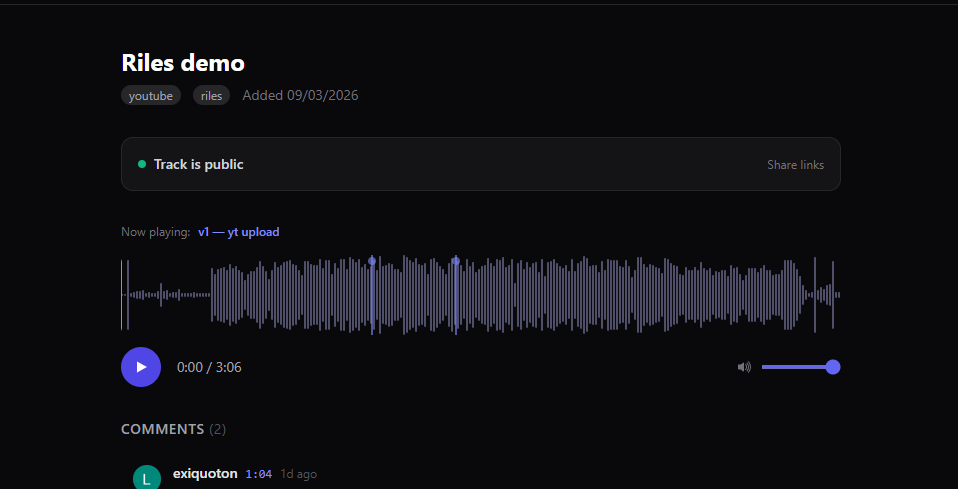Click the Comments (2) heading
This screenshot has height=489, width=958.
(x=173, y=429)
